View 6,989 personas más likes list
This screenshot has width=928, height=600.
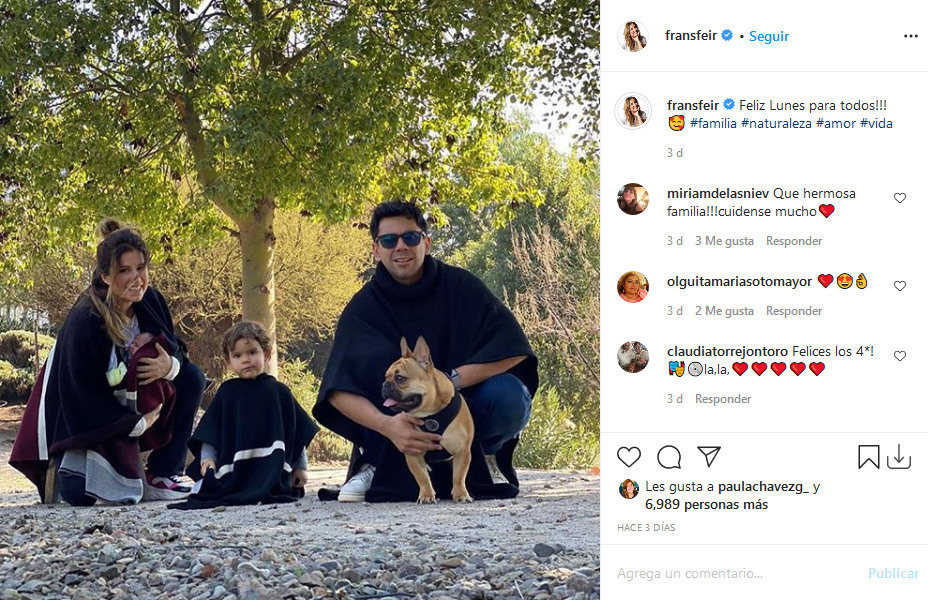click(706, 505)
